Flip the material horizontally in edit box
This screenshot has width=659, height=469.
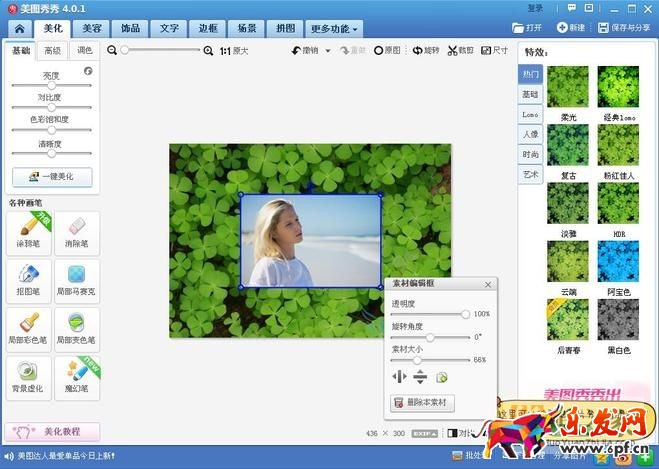(401, 377)
